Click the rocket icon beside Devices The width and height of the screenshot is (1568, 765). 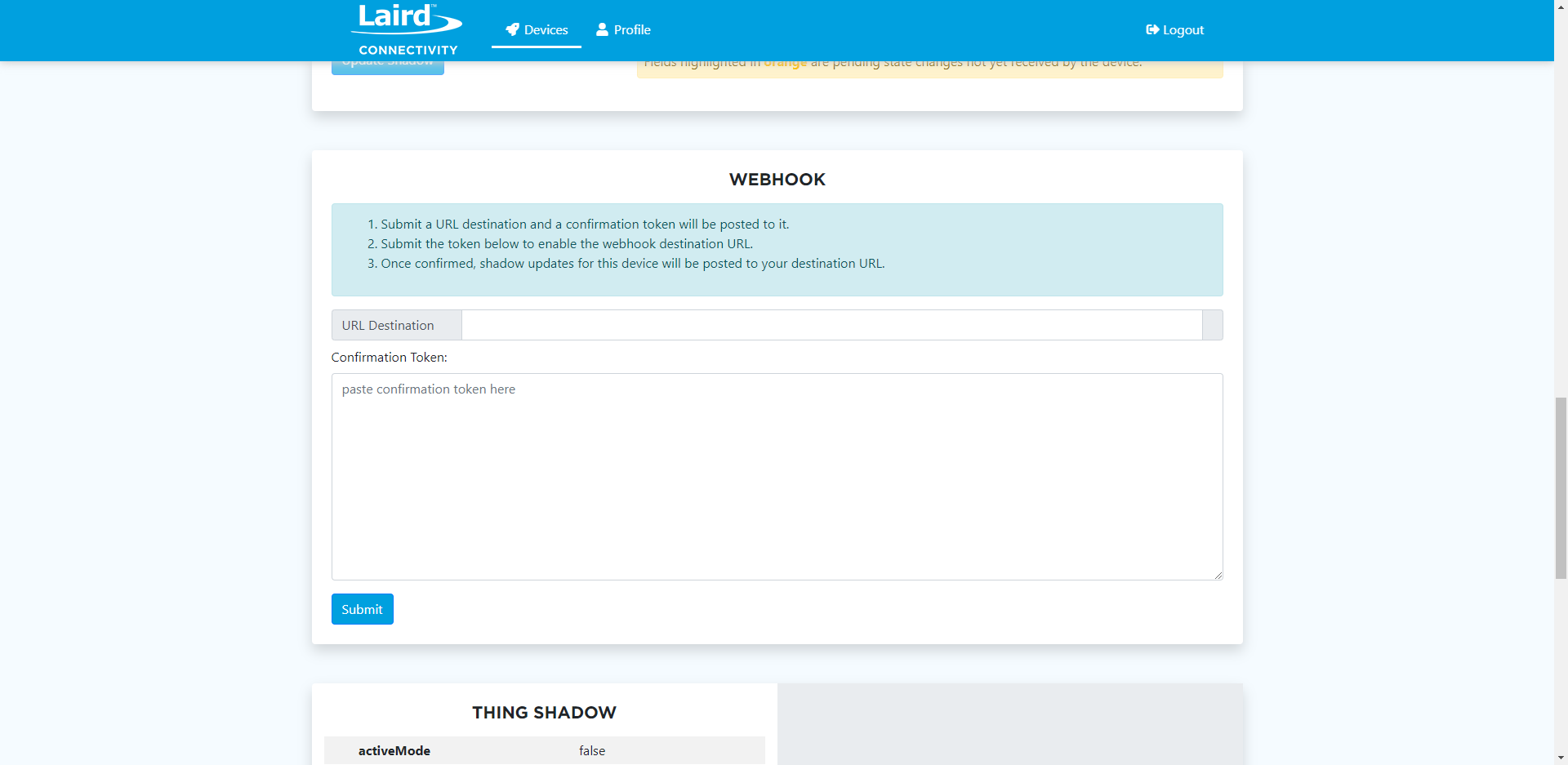point(512,29)
